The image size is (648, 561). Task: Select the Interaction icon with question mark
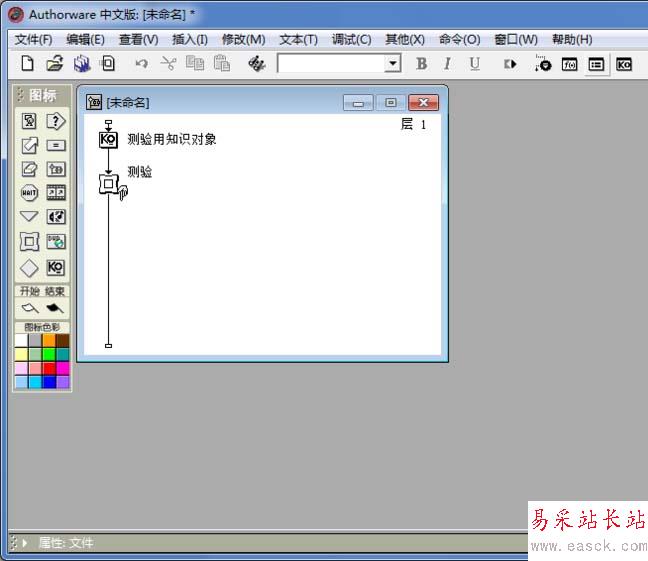[56, 121]
